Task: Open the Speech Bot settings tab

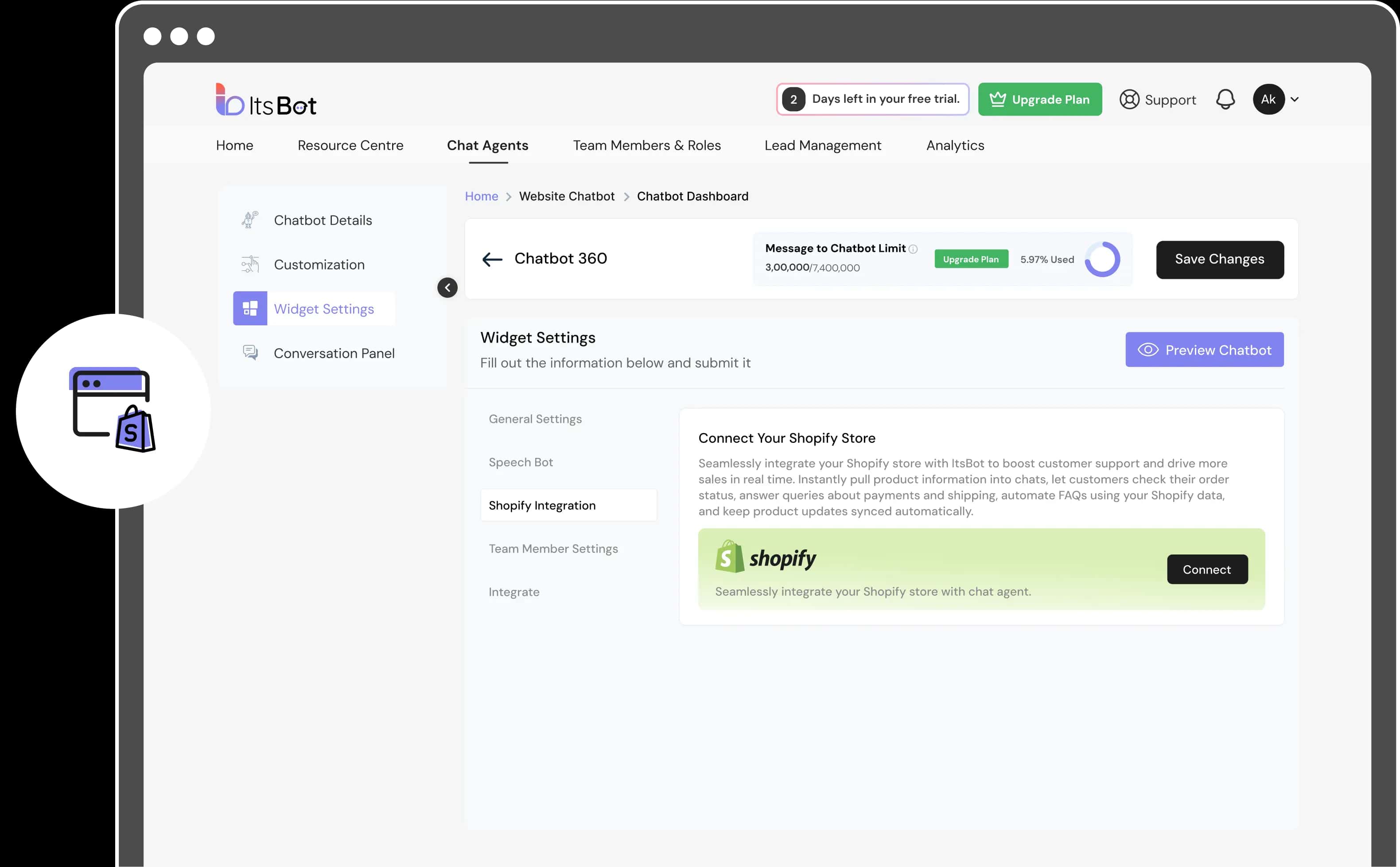Action: [520, 462]
